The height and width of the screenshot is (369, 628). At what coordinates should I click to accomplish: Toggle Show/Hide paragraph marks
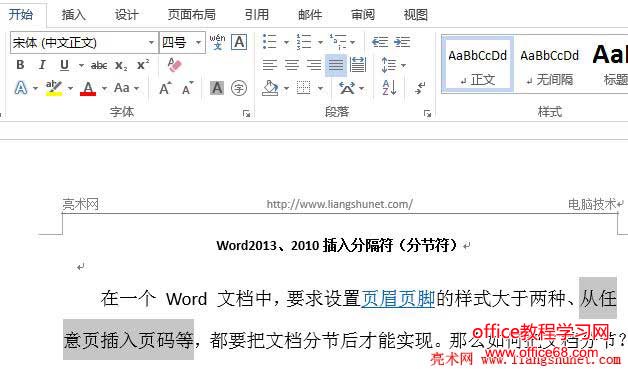click(421, 88)
